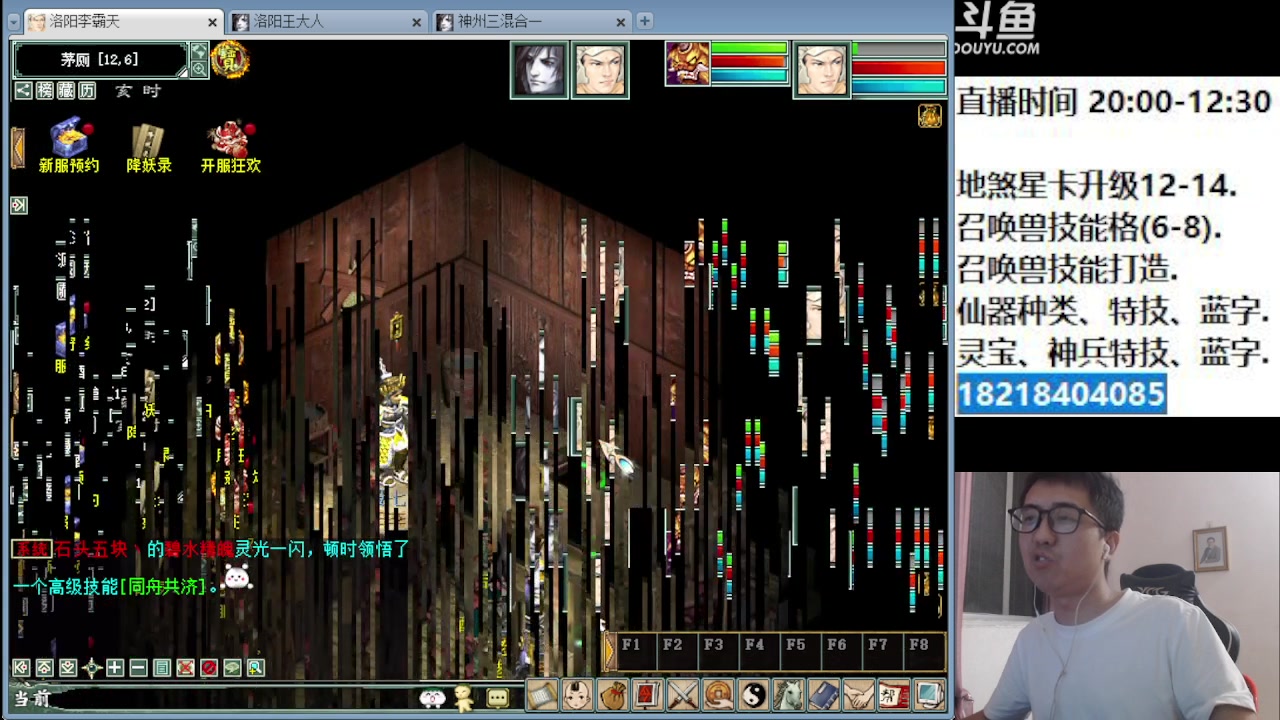This screenshot has width=1280, height=720.
Task: Click the green leaf chat icon
Action: pyautogui.click(x=232, y=668)
